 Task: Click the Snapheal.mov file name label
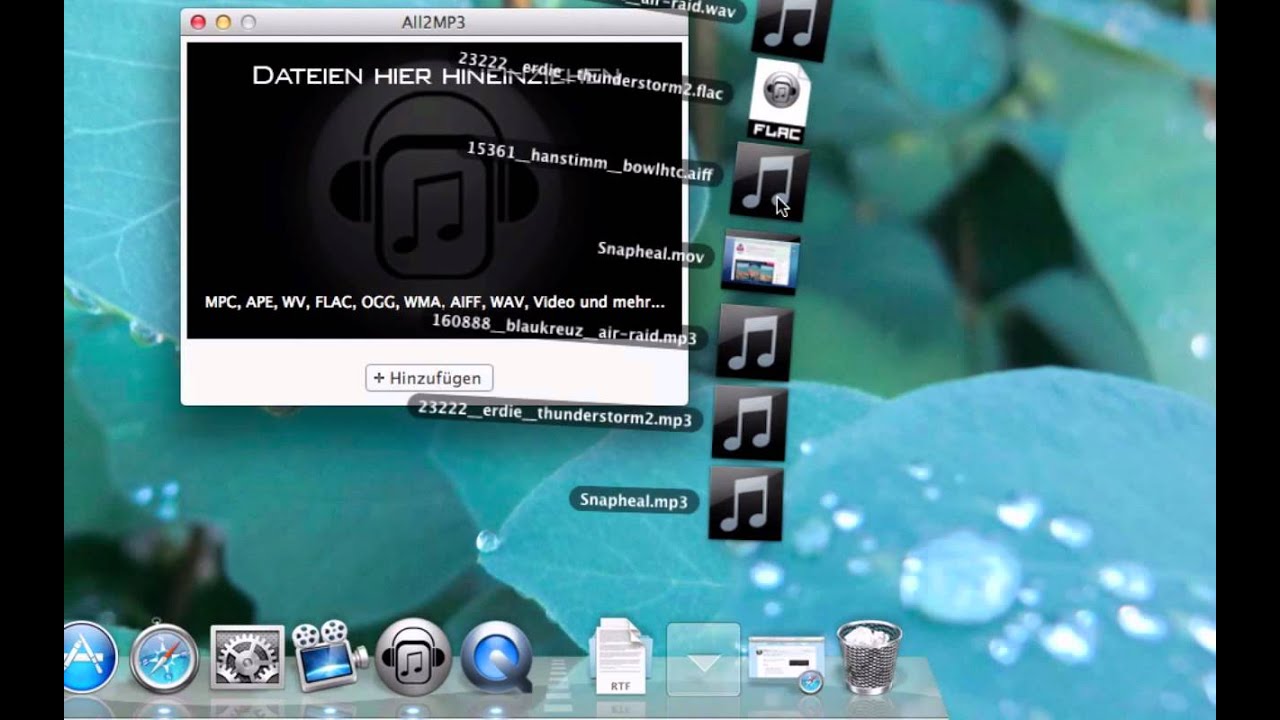point(651,252)
